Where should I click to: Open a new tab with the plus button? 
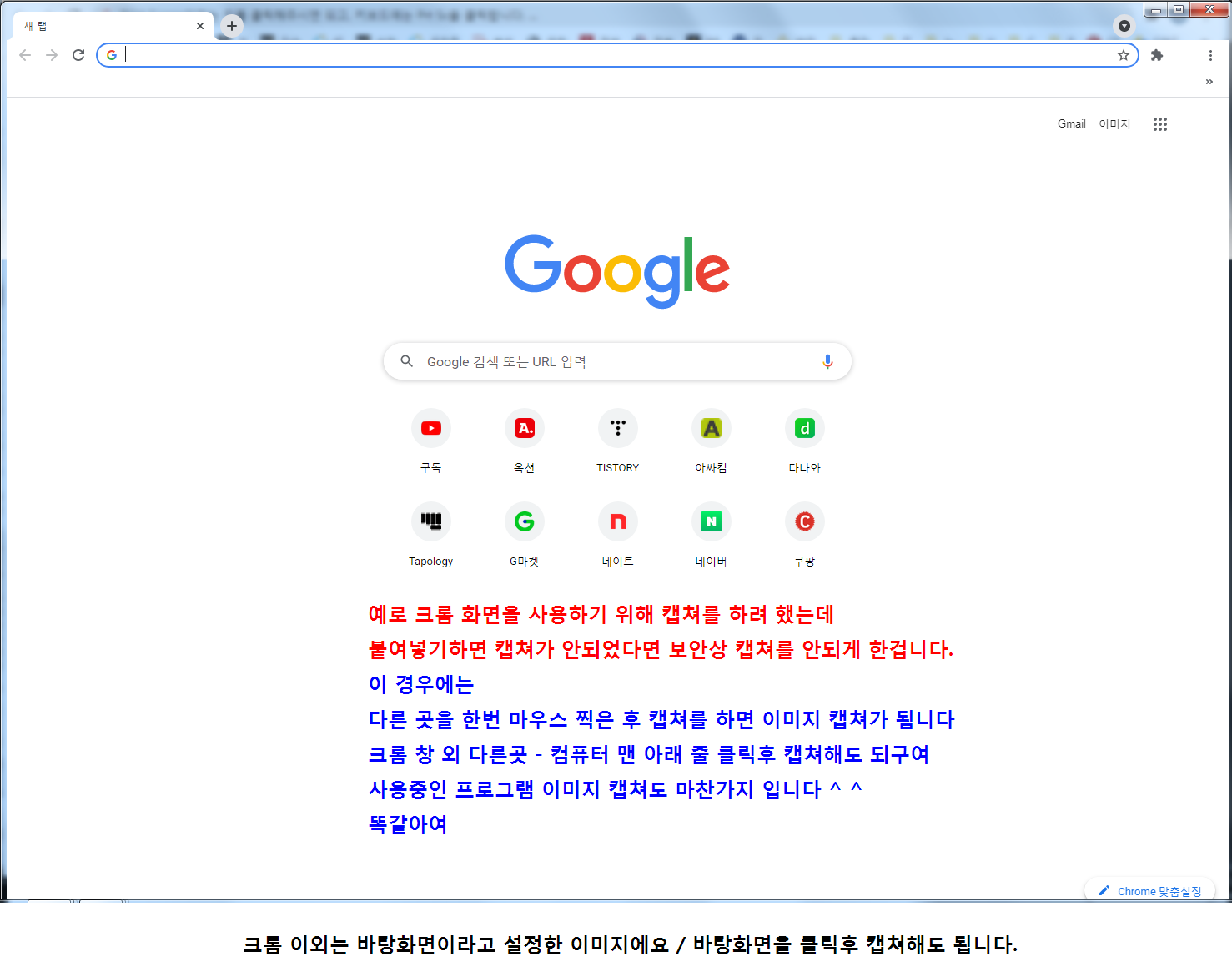(x=232, y=26)
